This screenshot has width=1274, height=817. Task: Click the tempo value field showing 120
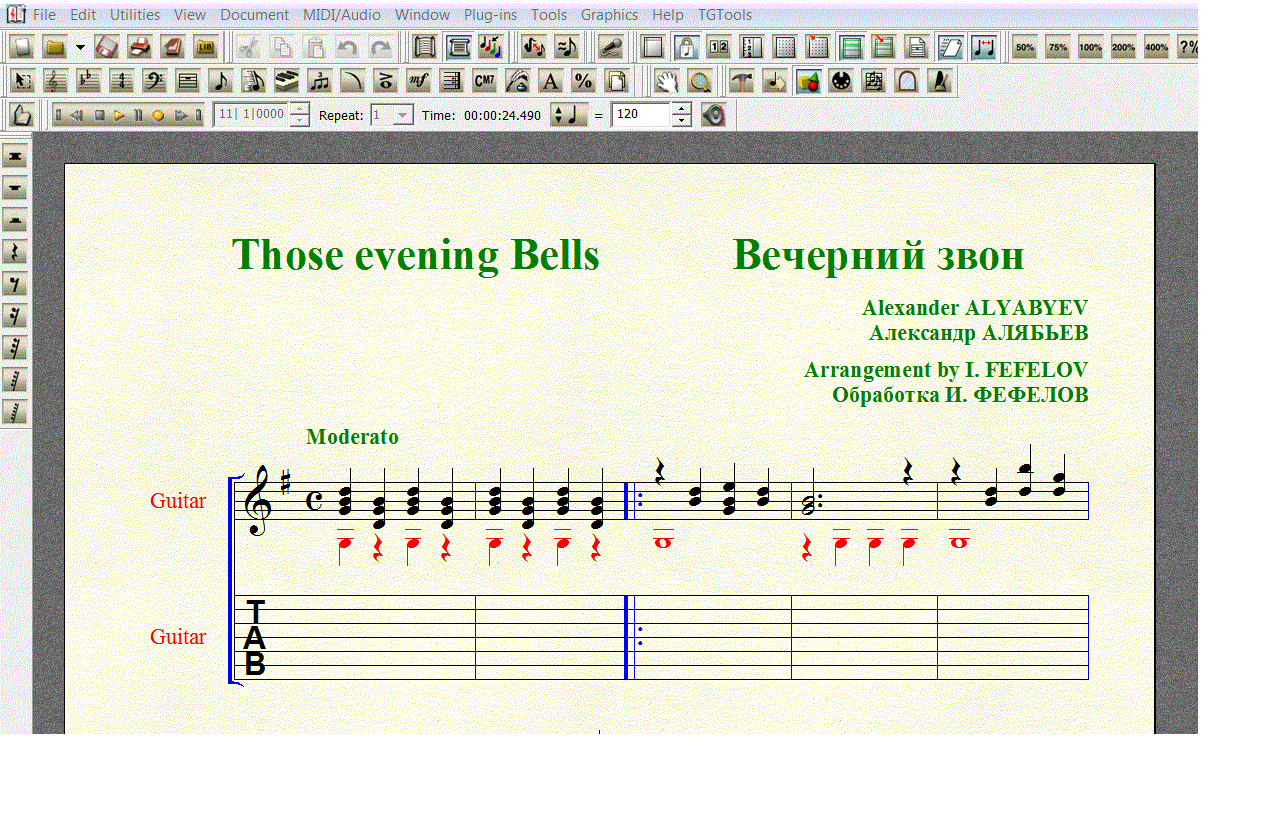(641, 115)
